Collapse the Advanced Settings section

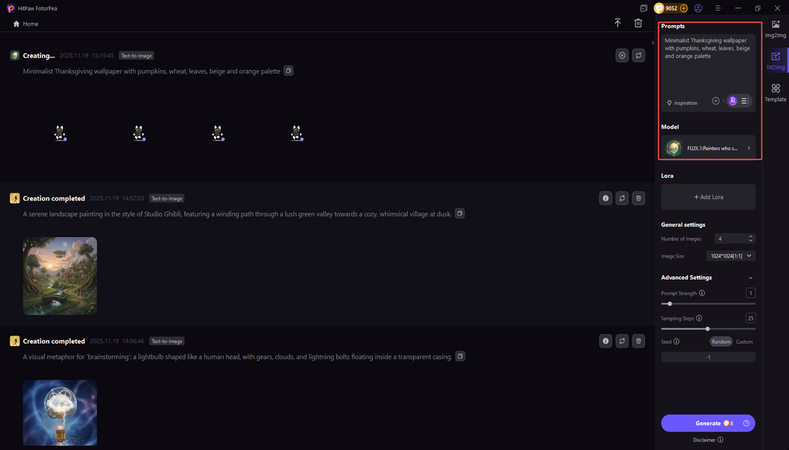751,277
